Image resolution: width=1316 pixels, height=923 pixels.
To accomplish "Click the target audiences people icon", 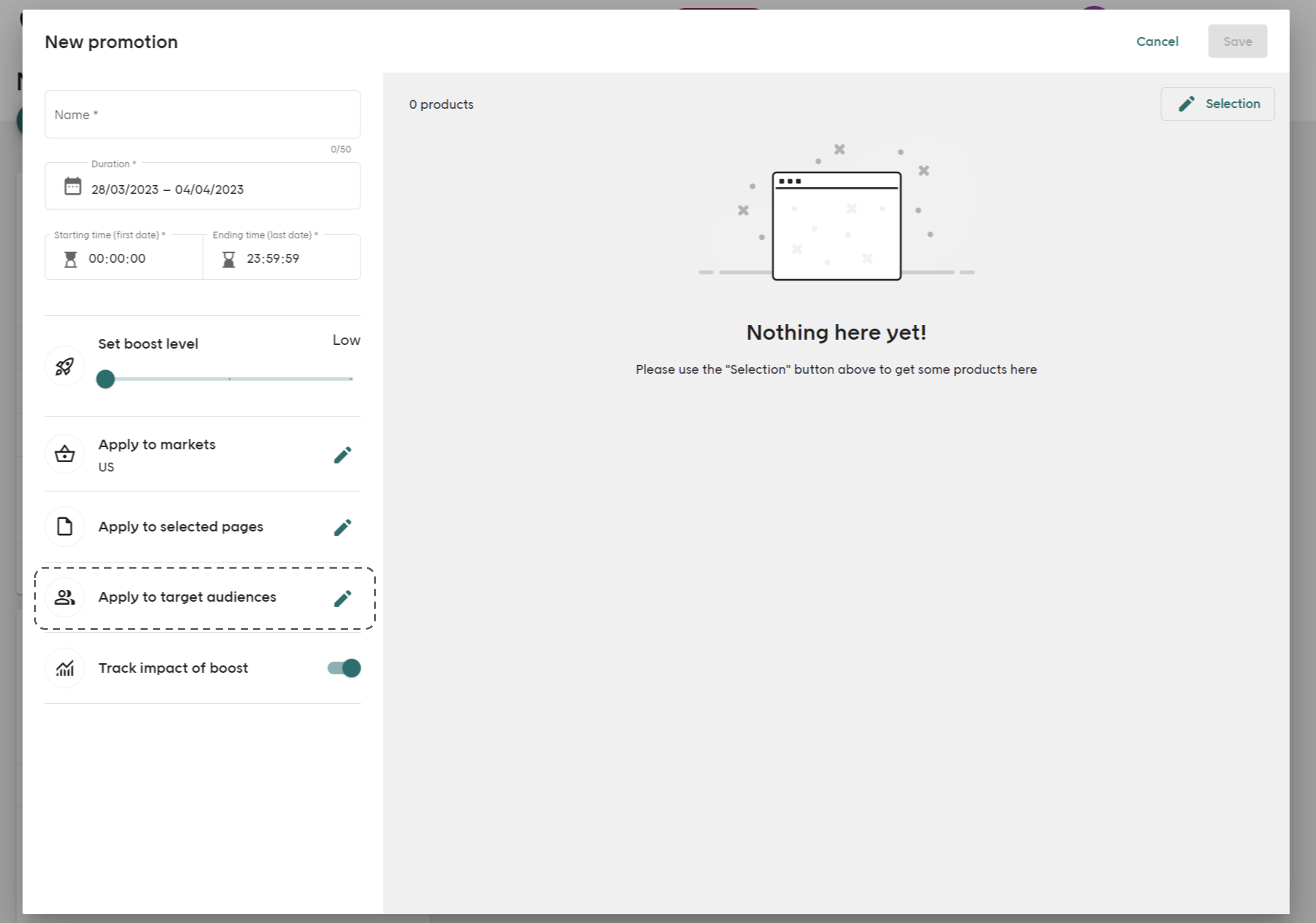I will point(65,598).
